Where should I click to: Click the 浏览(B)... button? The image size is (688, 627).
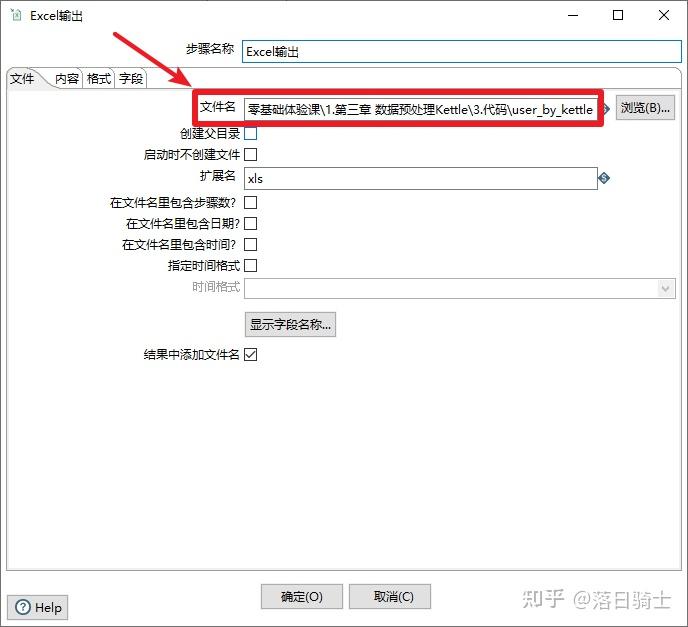(x=645, y=108)
